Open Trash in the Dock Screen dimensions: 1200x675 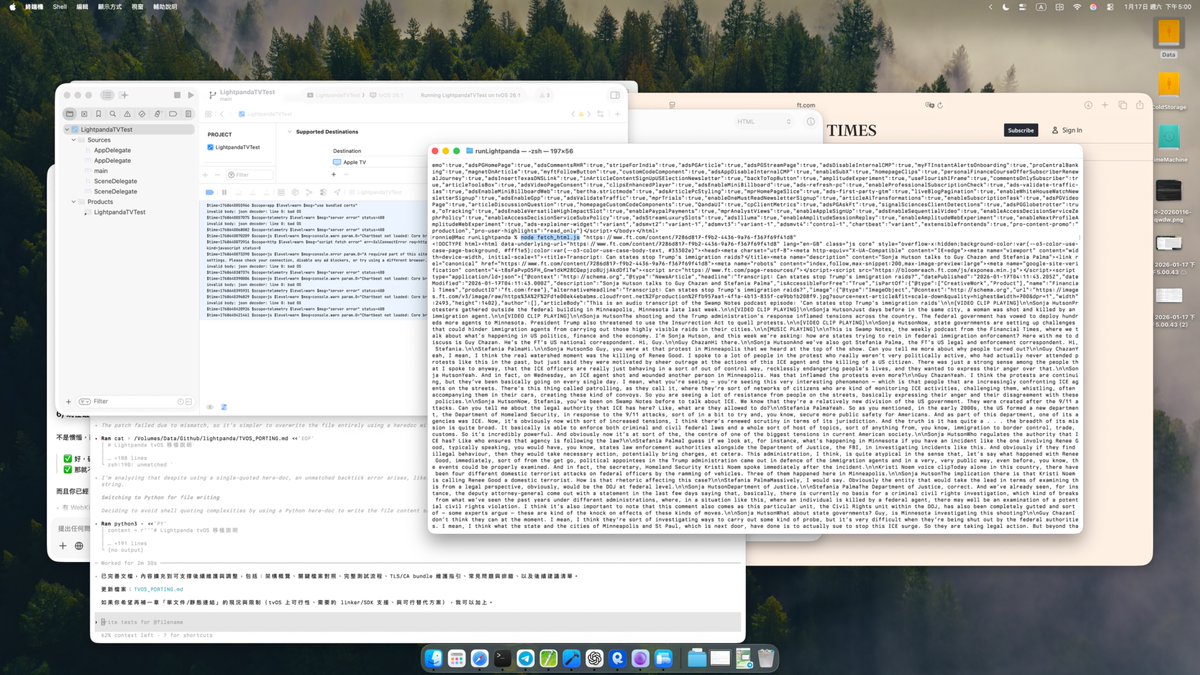765,658
